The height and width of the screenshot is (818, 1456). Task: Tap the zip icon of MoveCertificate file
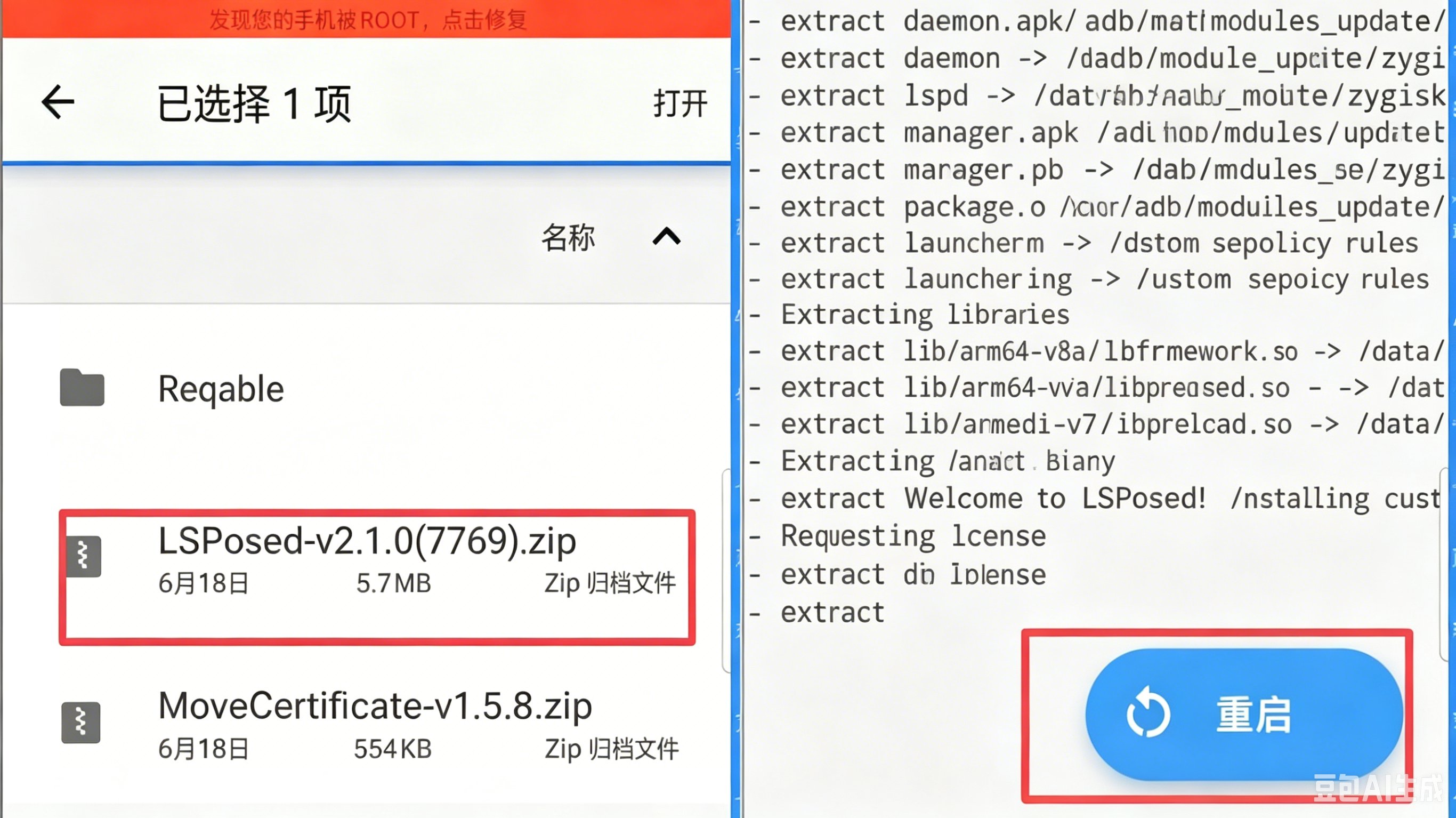pyautogui.click(x=81, y=723)
